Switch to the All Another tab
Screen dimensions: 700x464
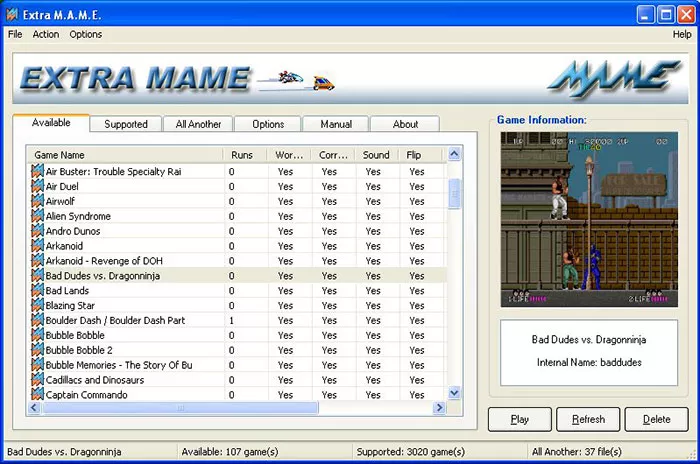(198, 124)
